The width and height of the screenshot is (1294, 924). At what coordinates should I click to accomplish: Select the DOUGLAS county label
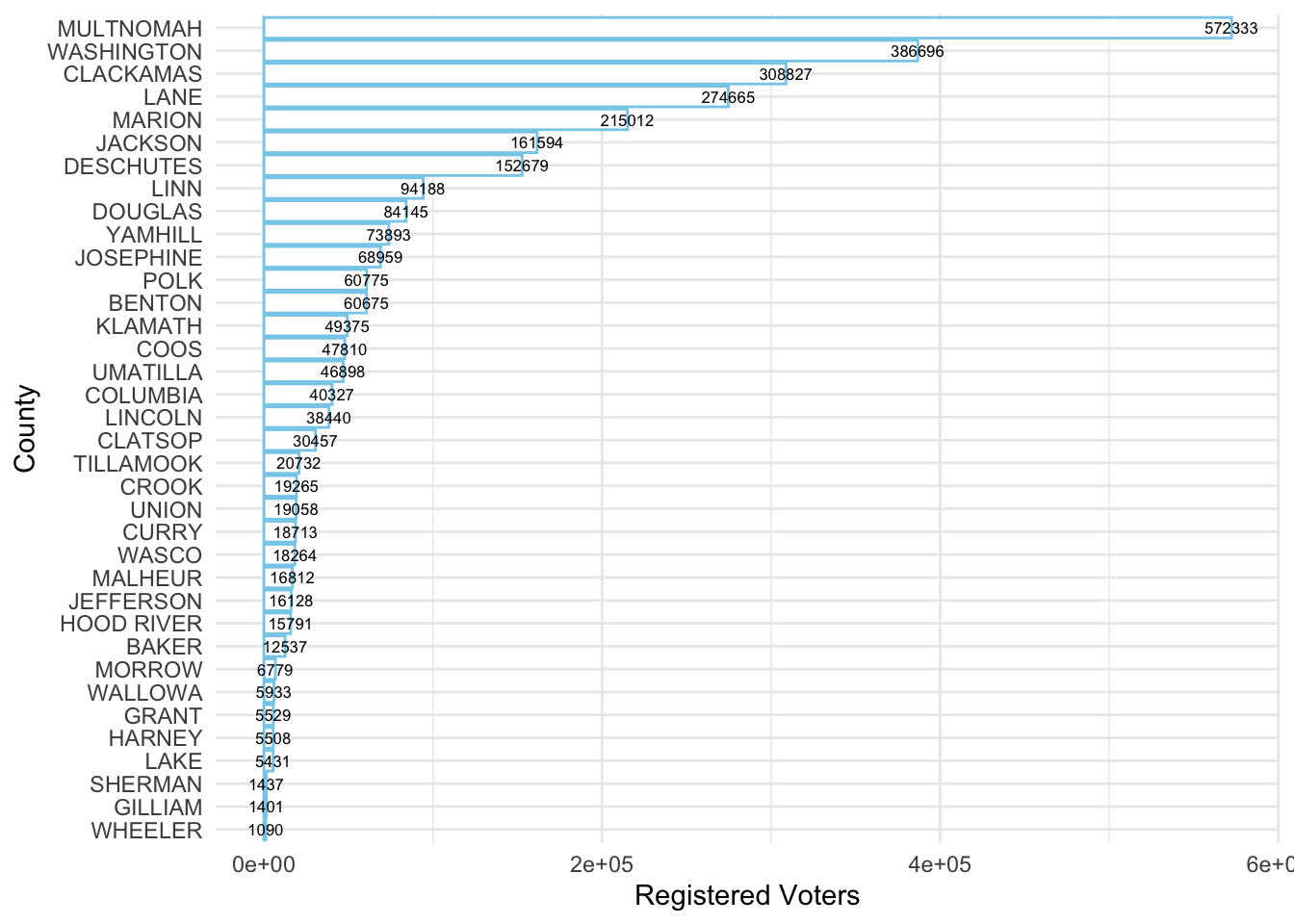147,212
